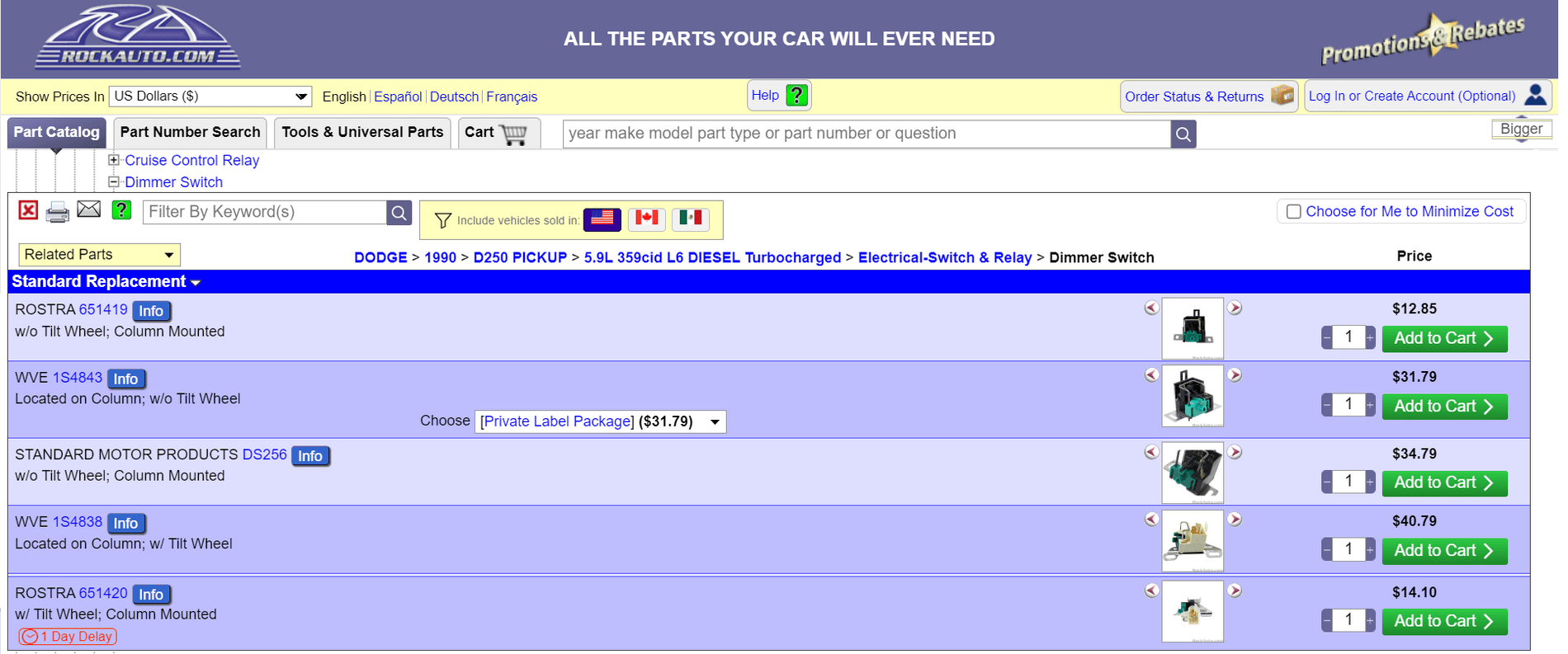Viewport: 1568px width, 654px height.
Task: Click the Bigger text size button
Action: pyautogui.click(x=1521, y=129)
